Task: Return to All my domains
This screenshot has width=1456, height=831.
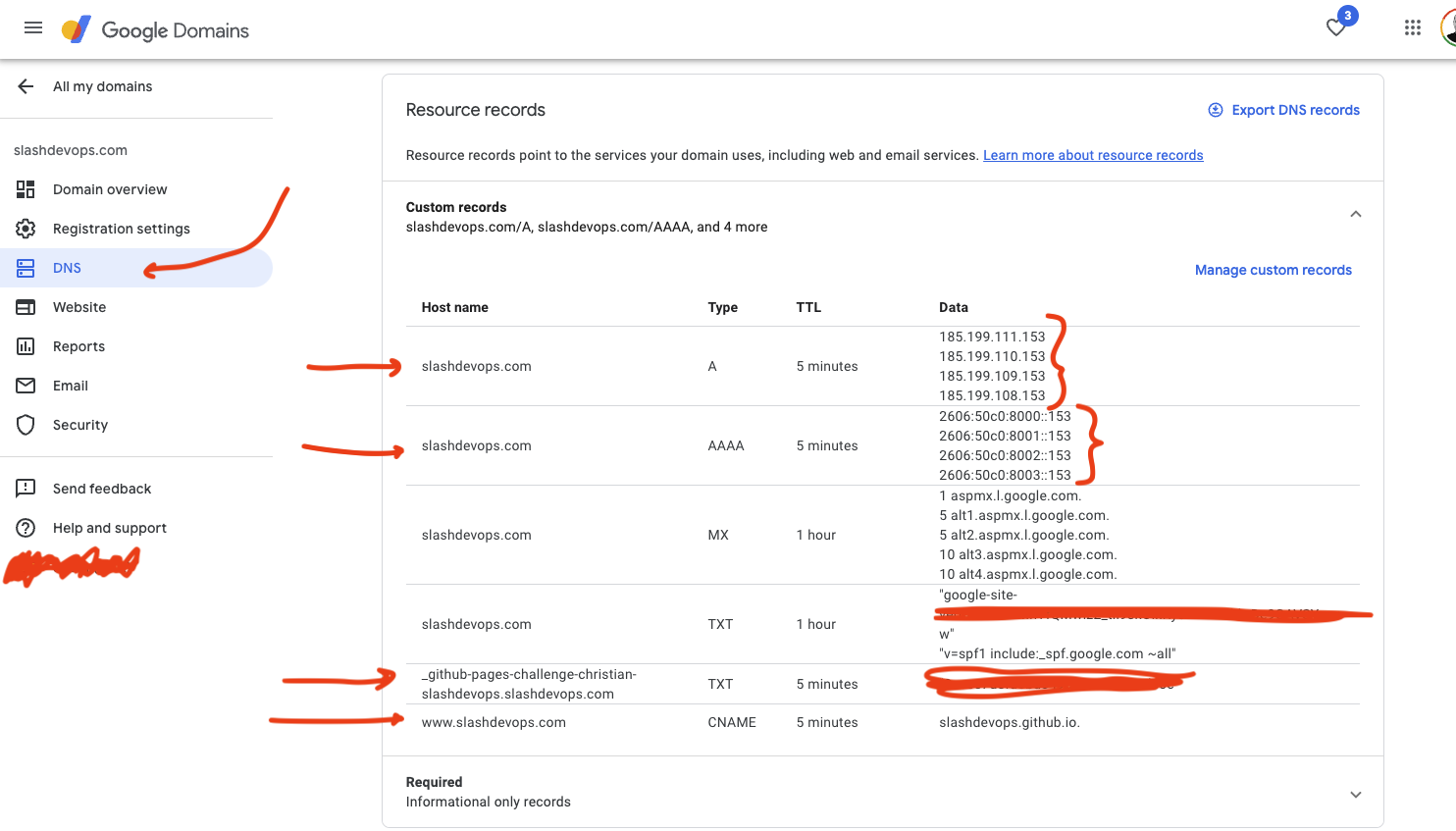Action: click(102, 86)
